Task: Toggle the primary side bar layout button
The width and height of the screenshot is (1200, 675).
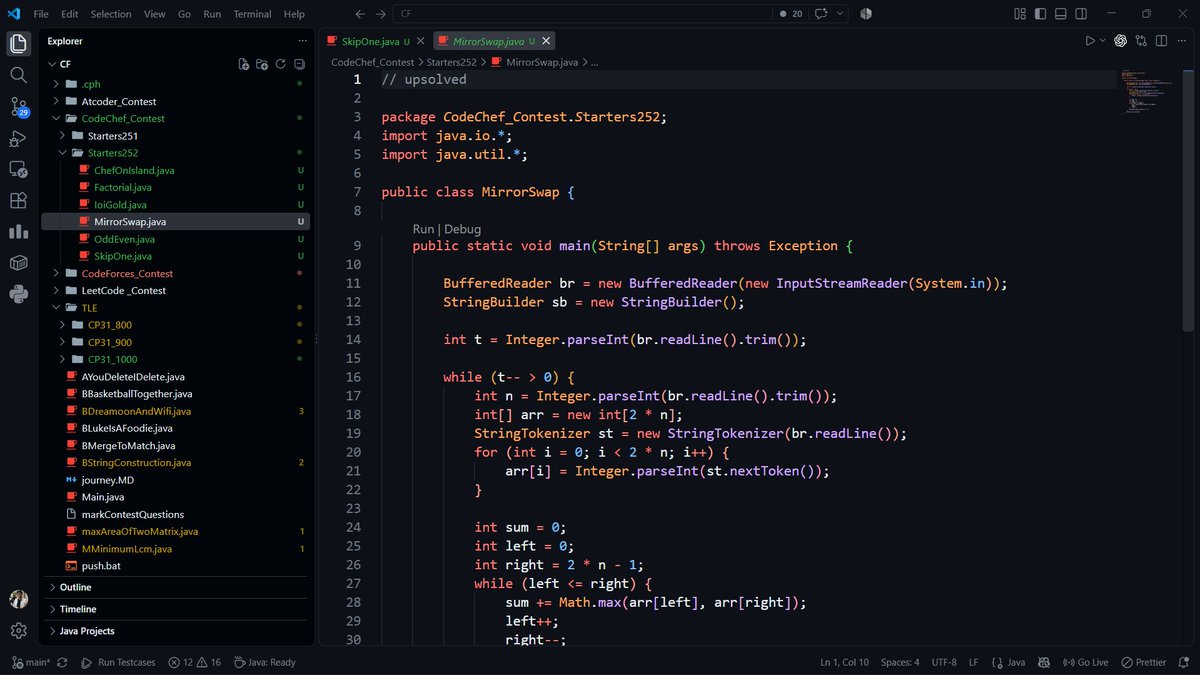Action: pyautogui.click(x=1040, y=14)
